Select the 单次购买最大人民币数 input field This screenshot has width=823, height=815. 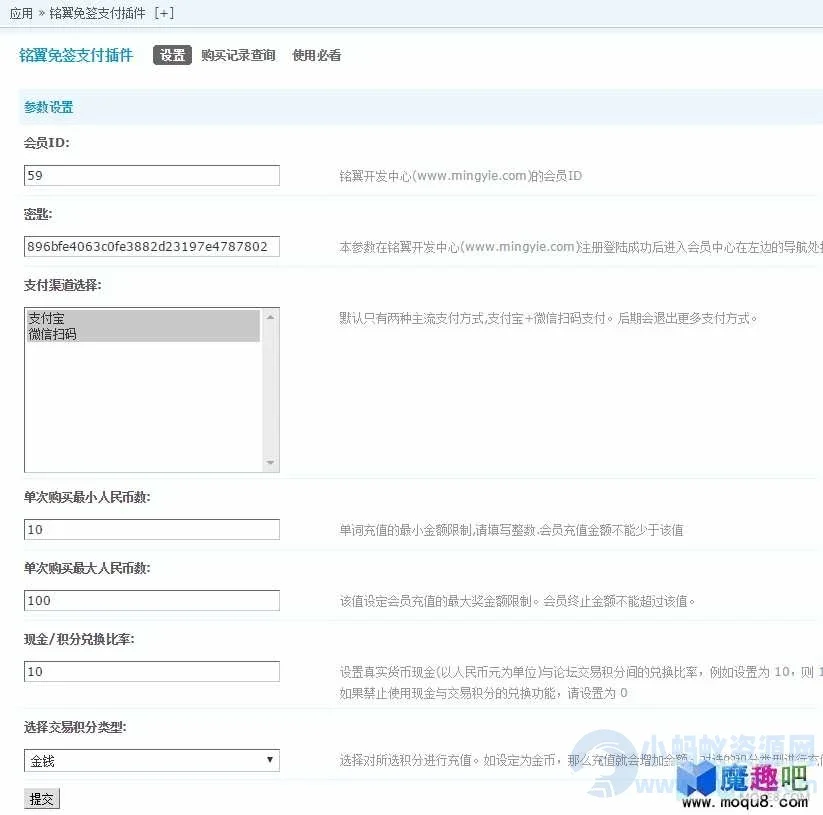tap(150, 600)
